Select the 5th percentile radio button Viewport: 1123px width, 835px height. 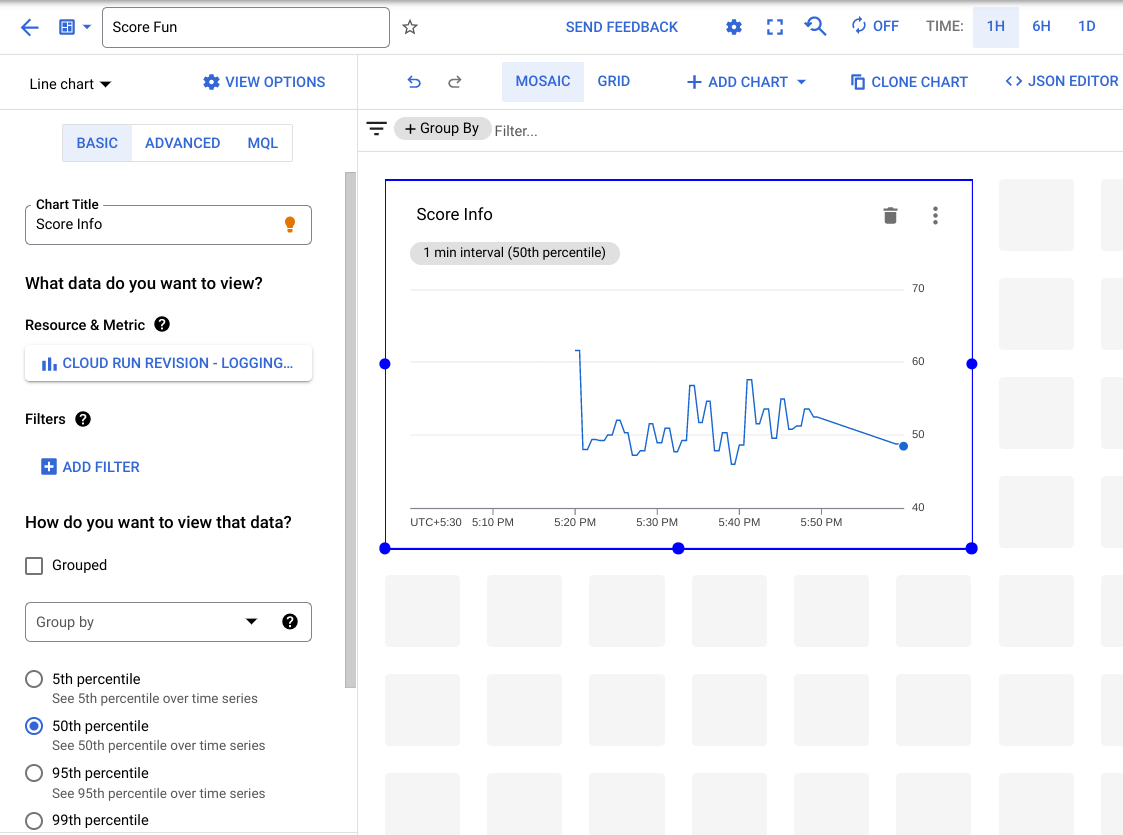pos(34,679)
